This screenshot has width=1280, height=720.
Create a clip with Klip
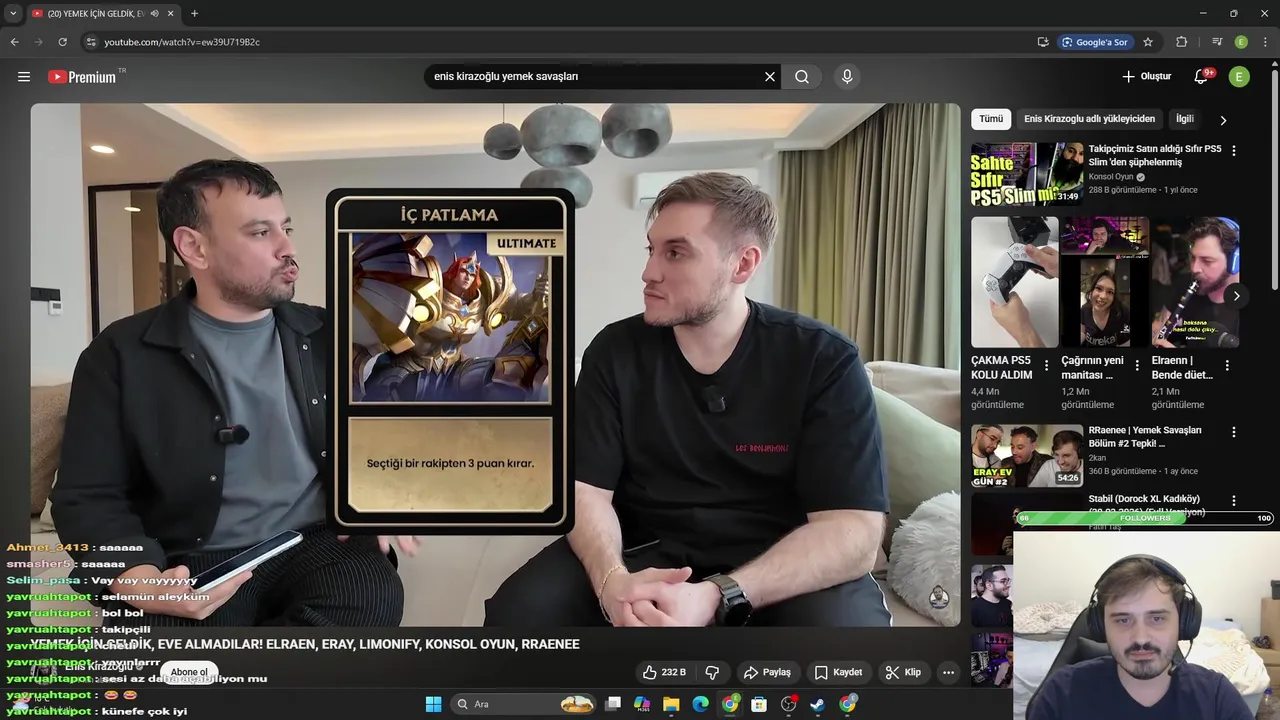pyautogui.click(x=903, y=672)
